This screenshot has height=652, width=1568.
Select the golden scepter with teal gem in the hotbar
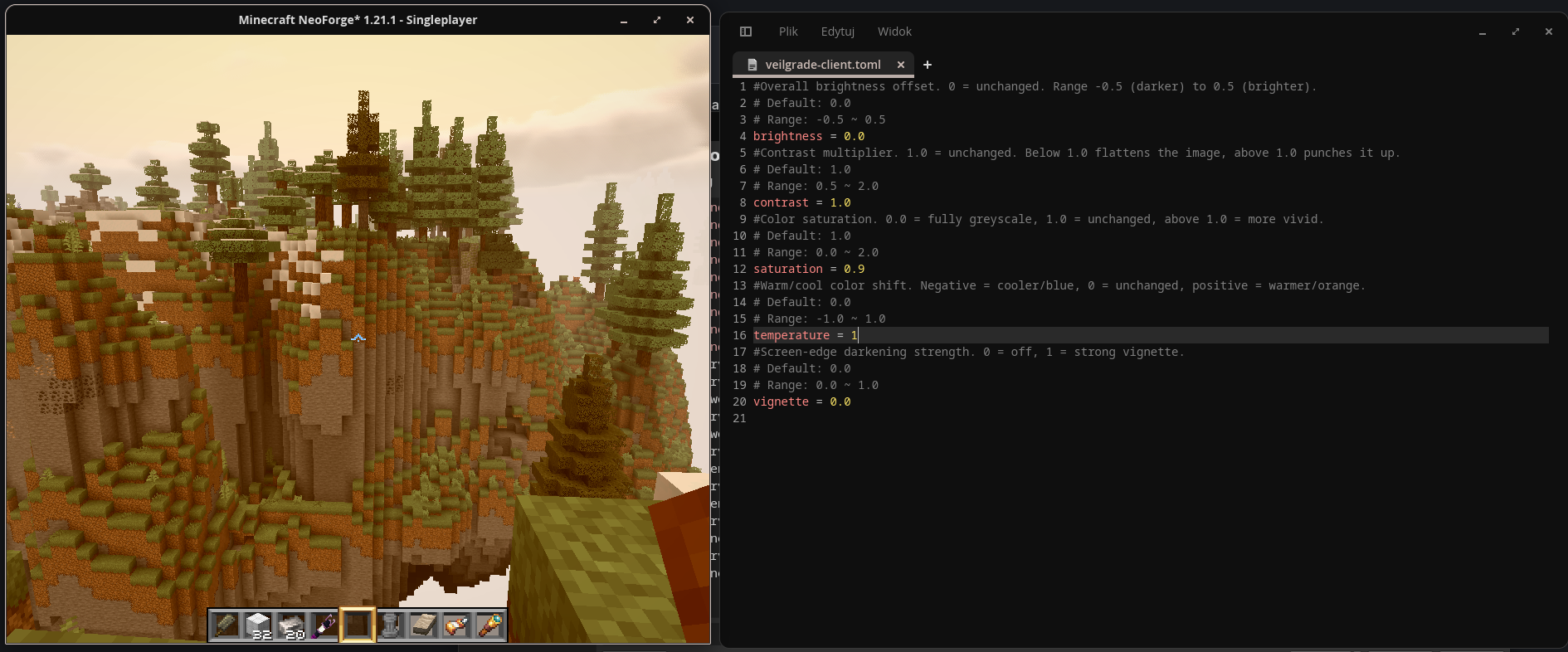[489, 625]
